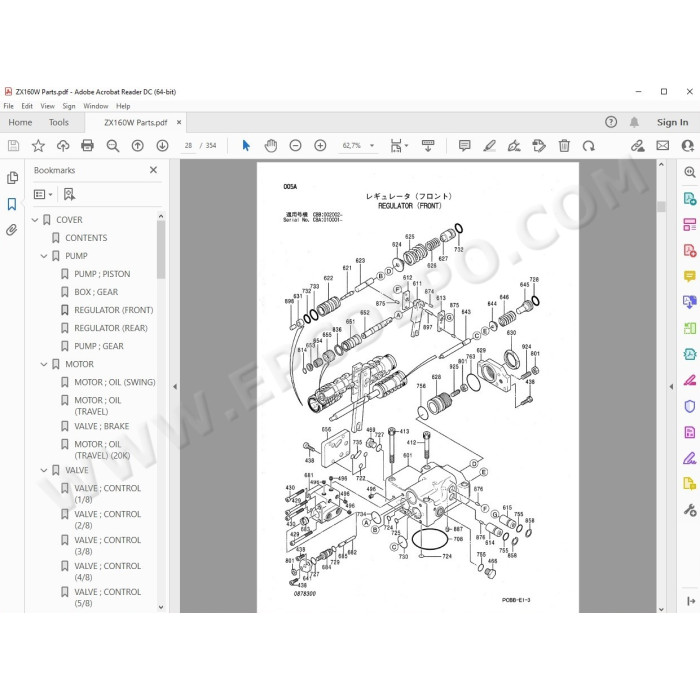Open the PUMP ; PISTON bookmark

102,274
